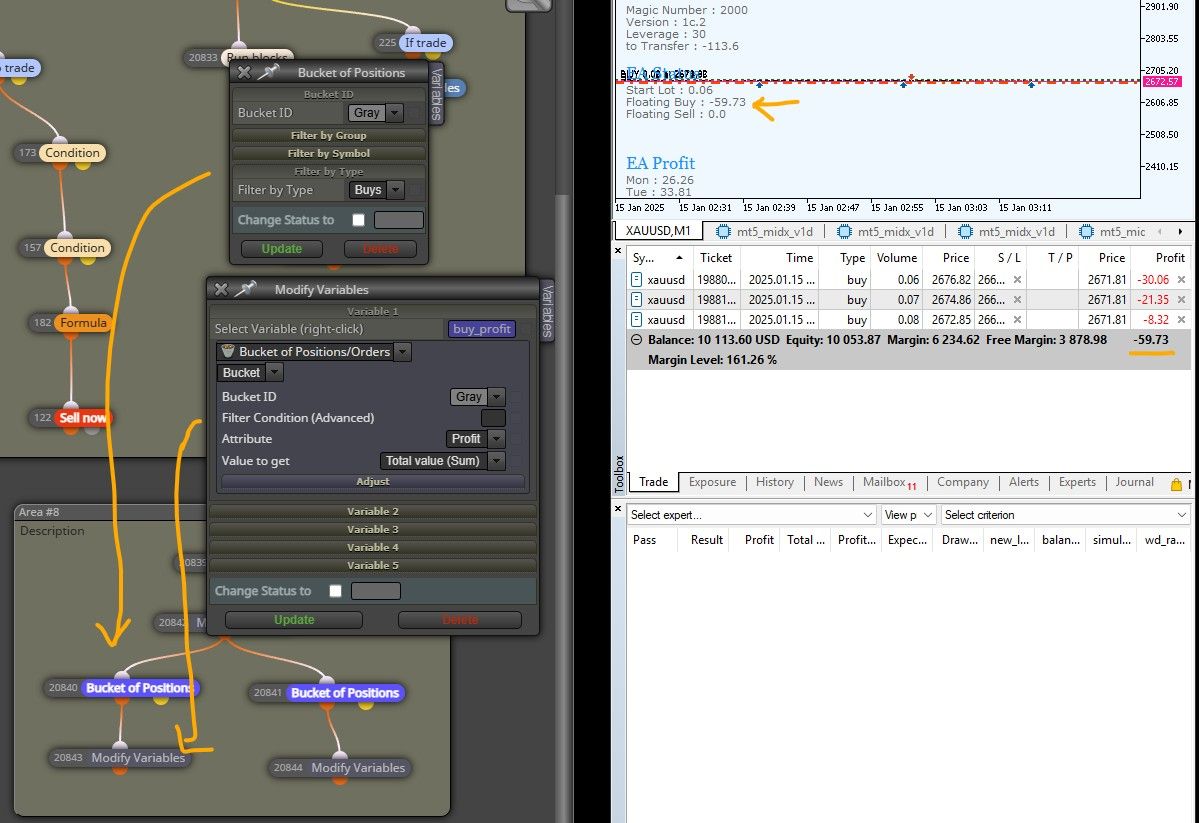The height and width of the screenshot is (823, 1199).
Task: Select the Condition block 173
Action: tap(72, 153)
